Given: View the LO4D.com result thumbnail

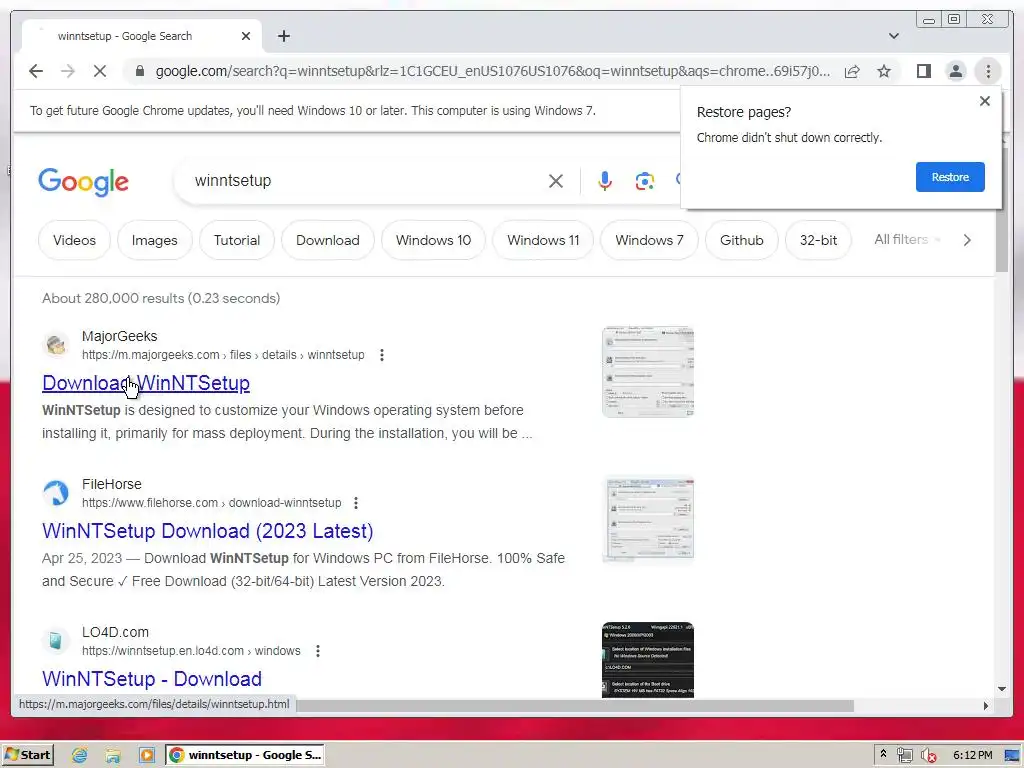Looking at the screenshot, I should 648,660.
